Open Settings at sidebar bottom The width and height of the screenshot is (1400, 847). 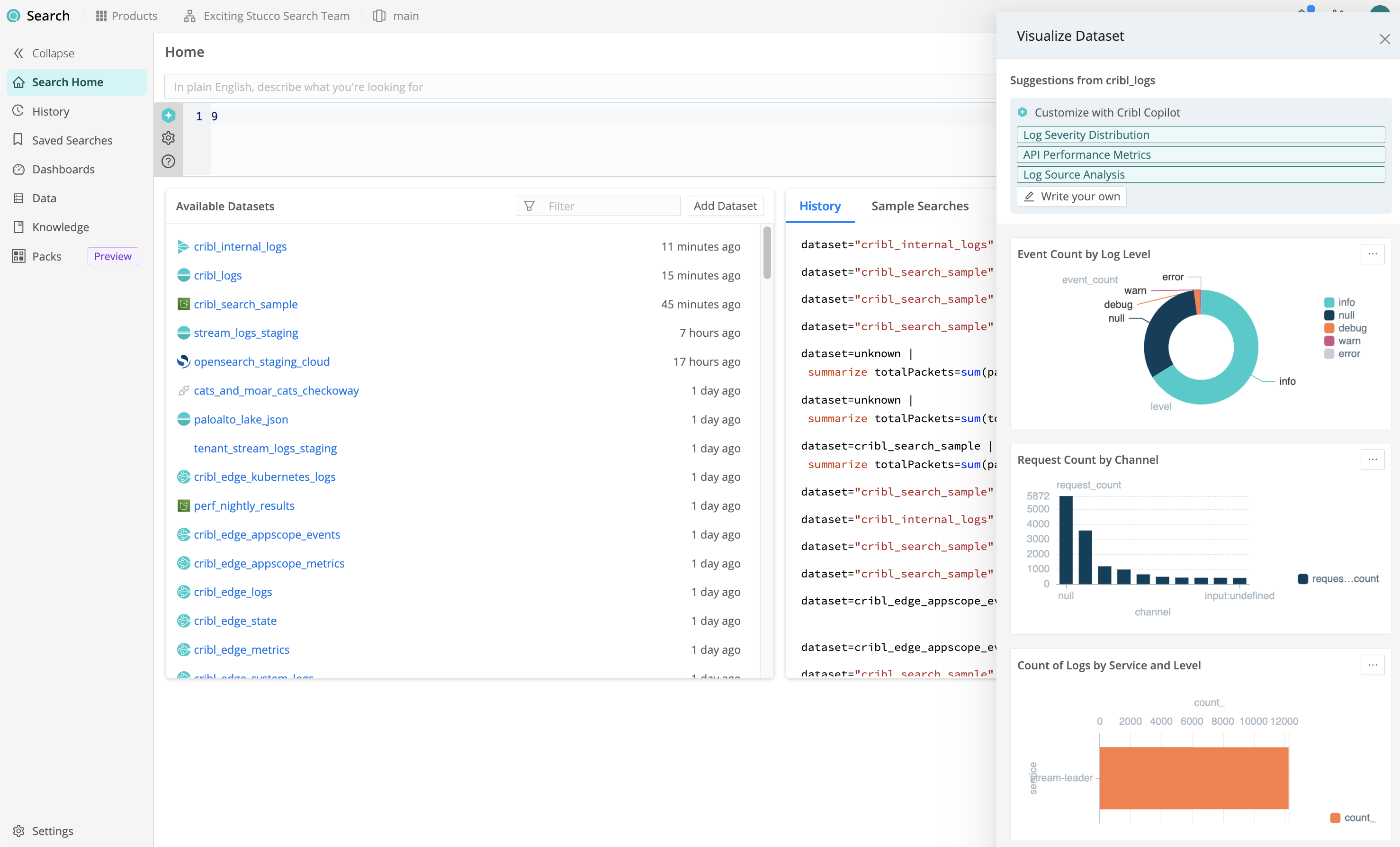click(x=52, y=830)
